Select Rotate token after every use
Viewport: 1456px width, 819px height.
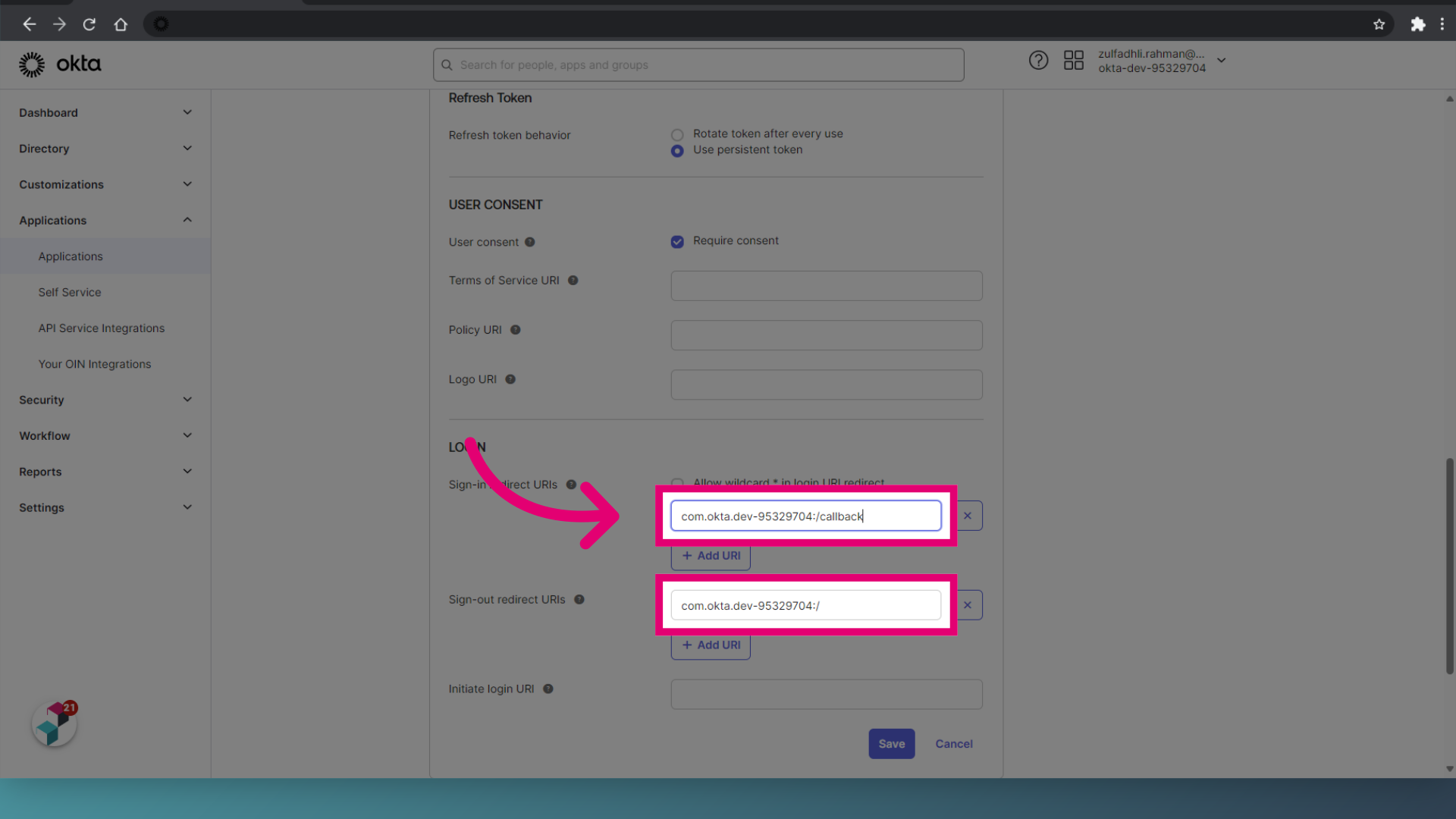click(x=677, y=134)
